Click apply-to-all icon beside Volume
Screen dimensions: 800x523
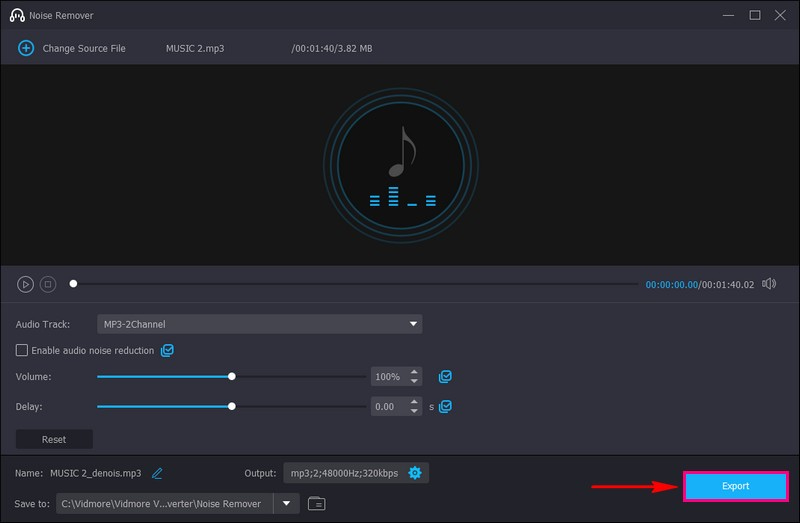click(445, 377)
